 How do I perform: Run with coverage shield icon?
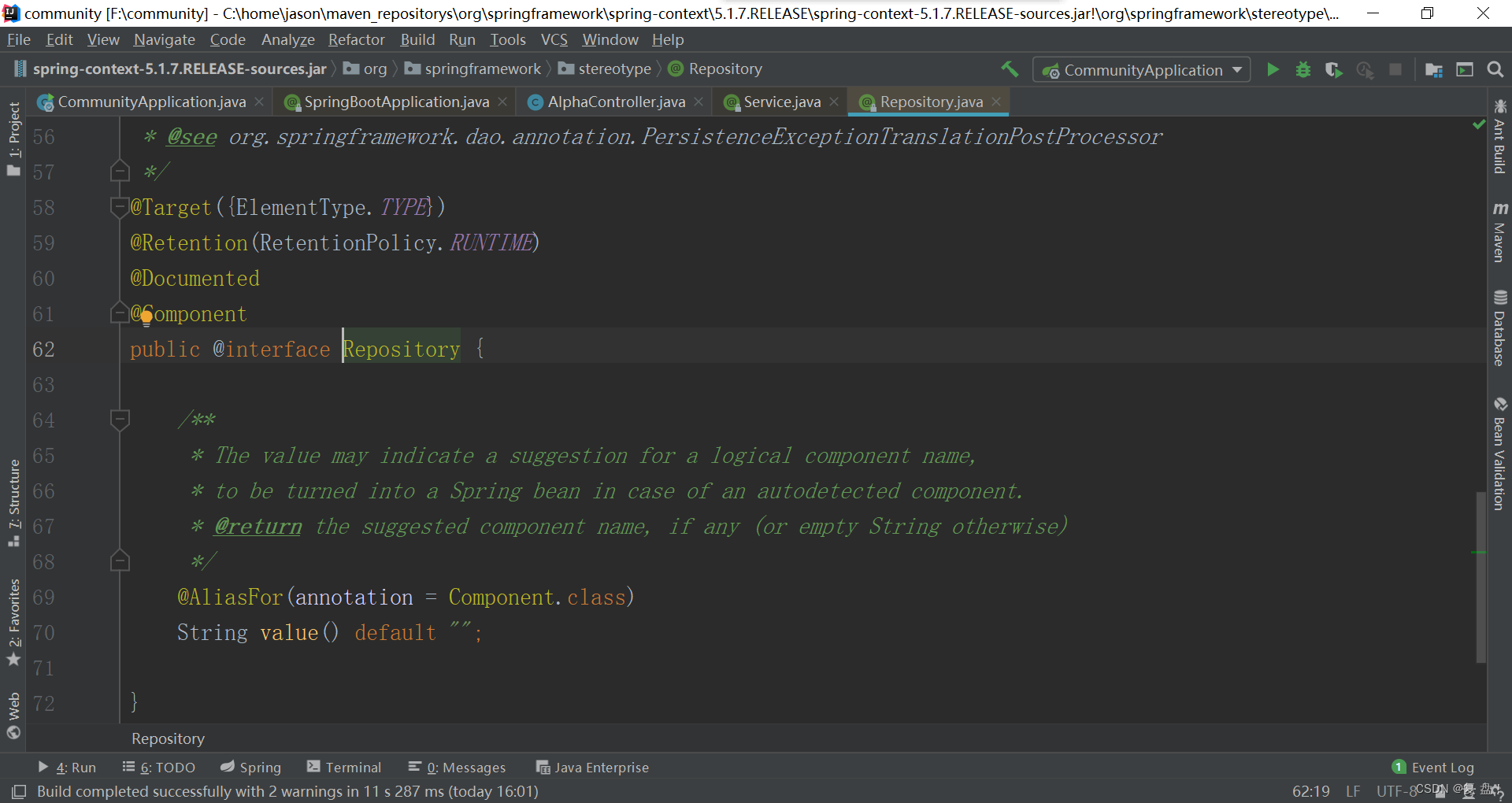pos(1333,69)
